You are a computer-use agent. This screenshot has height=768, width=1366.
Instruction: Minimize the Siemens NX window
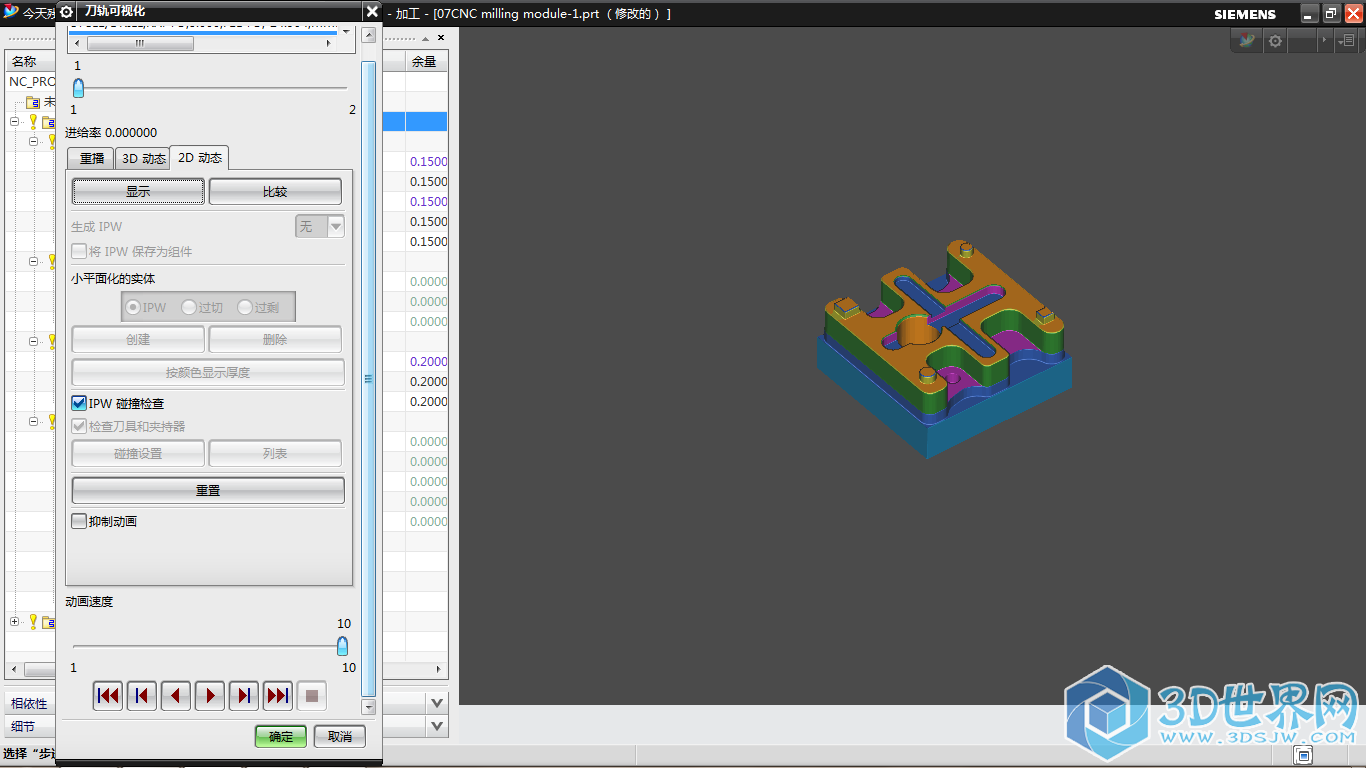tap(1310, 13)
